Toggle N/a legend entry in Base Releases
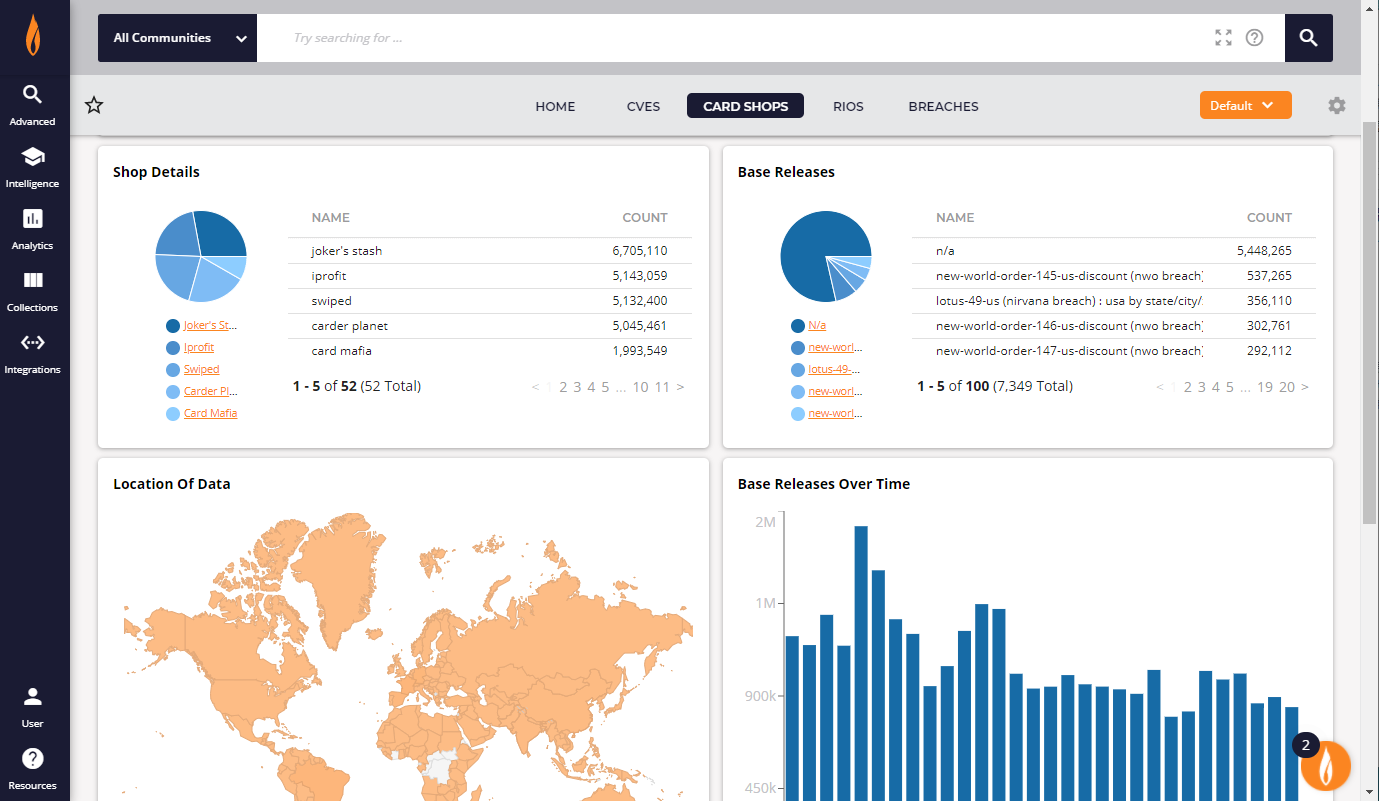The height and width of the screenshot is (801, 1379). pos(816,325)
